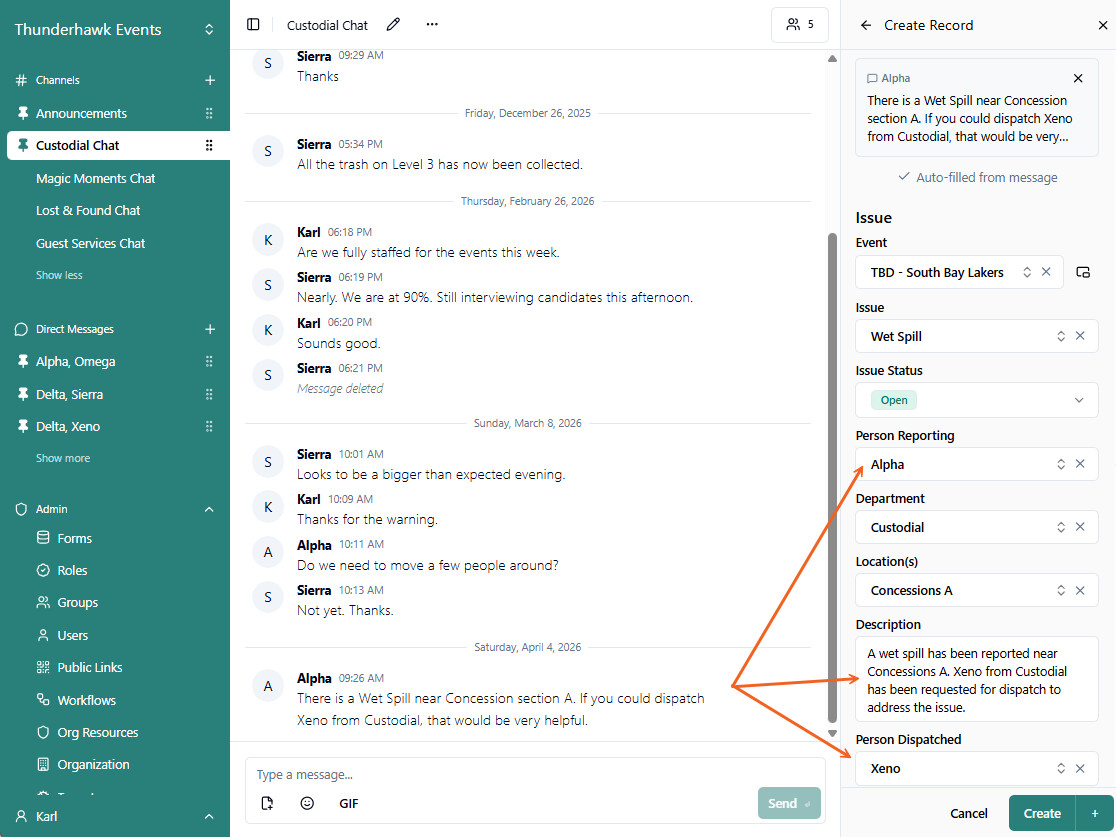
Task: Dismiss the Alpha quoted message card
Action: 1078,78
